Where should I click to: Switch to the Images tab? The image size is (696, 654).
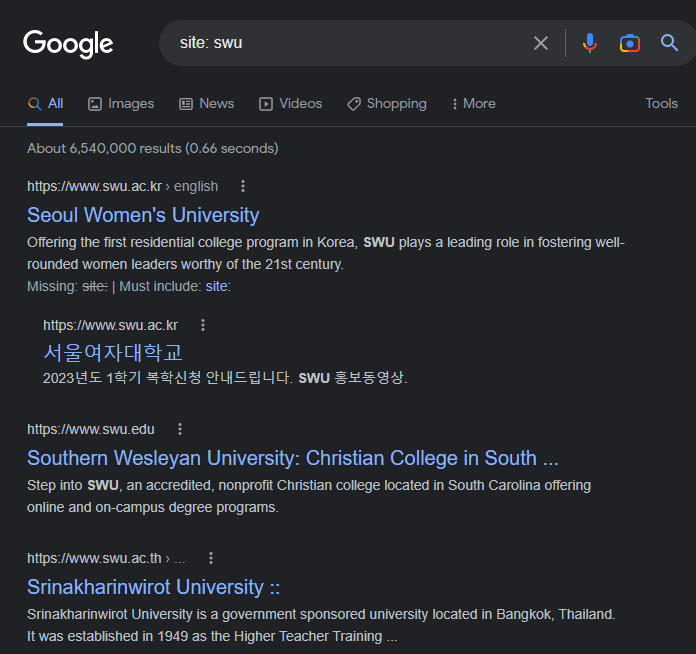coord(121,103)
